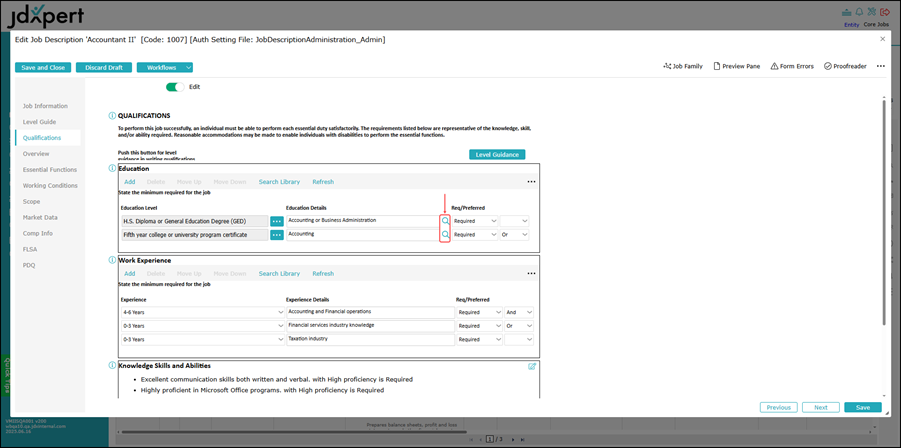901x448 pixels.
Task: Click the Next button
Action: click(821, 407)
